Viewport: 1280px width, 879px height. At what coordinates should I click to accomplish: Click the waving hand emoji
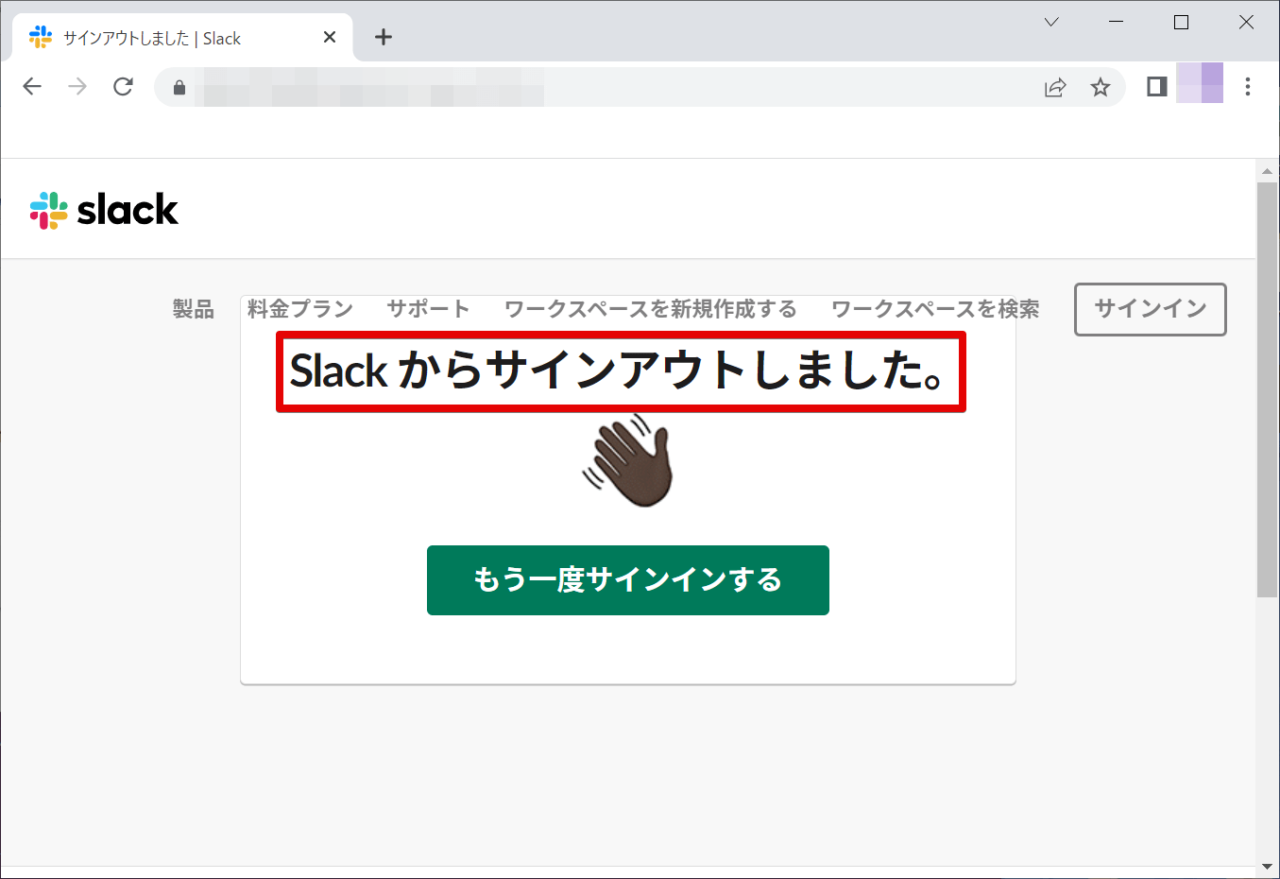point(627,462)
